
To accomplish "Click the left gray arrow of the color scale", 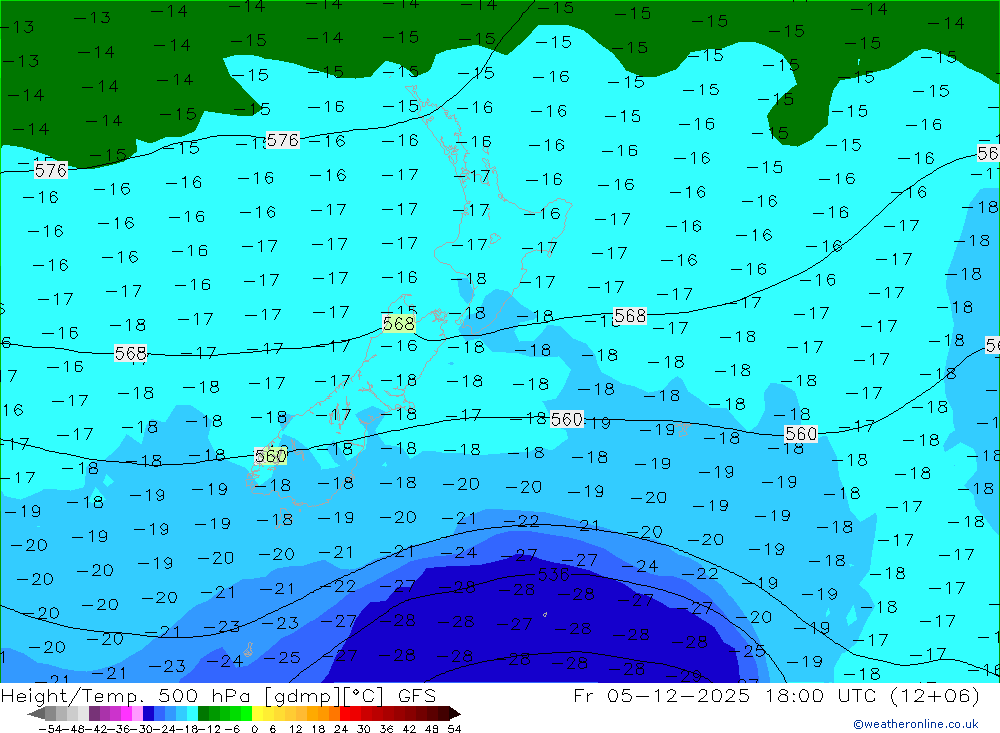I will coord(36,714).
